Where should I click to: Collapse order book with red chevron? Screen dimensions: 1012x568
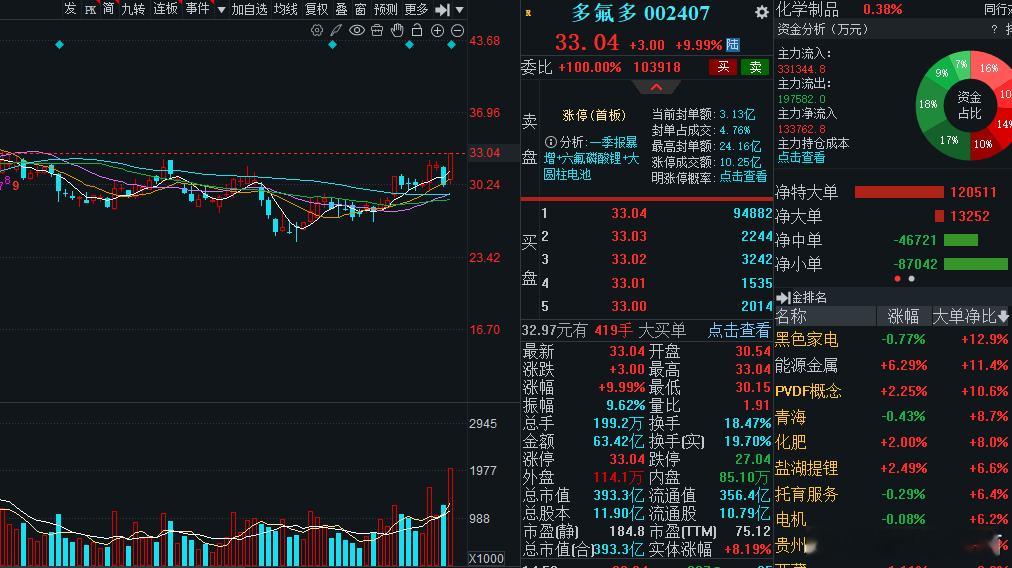[656, 87]
